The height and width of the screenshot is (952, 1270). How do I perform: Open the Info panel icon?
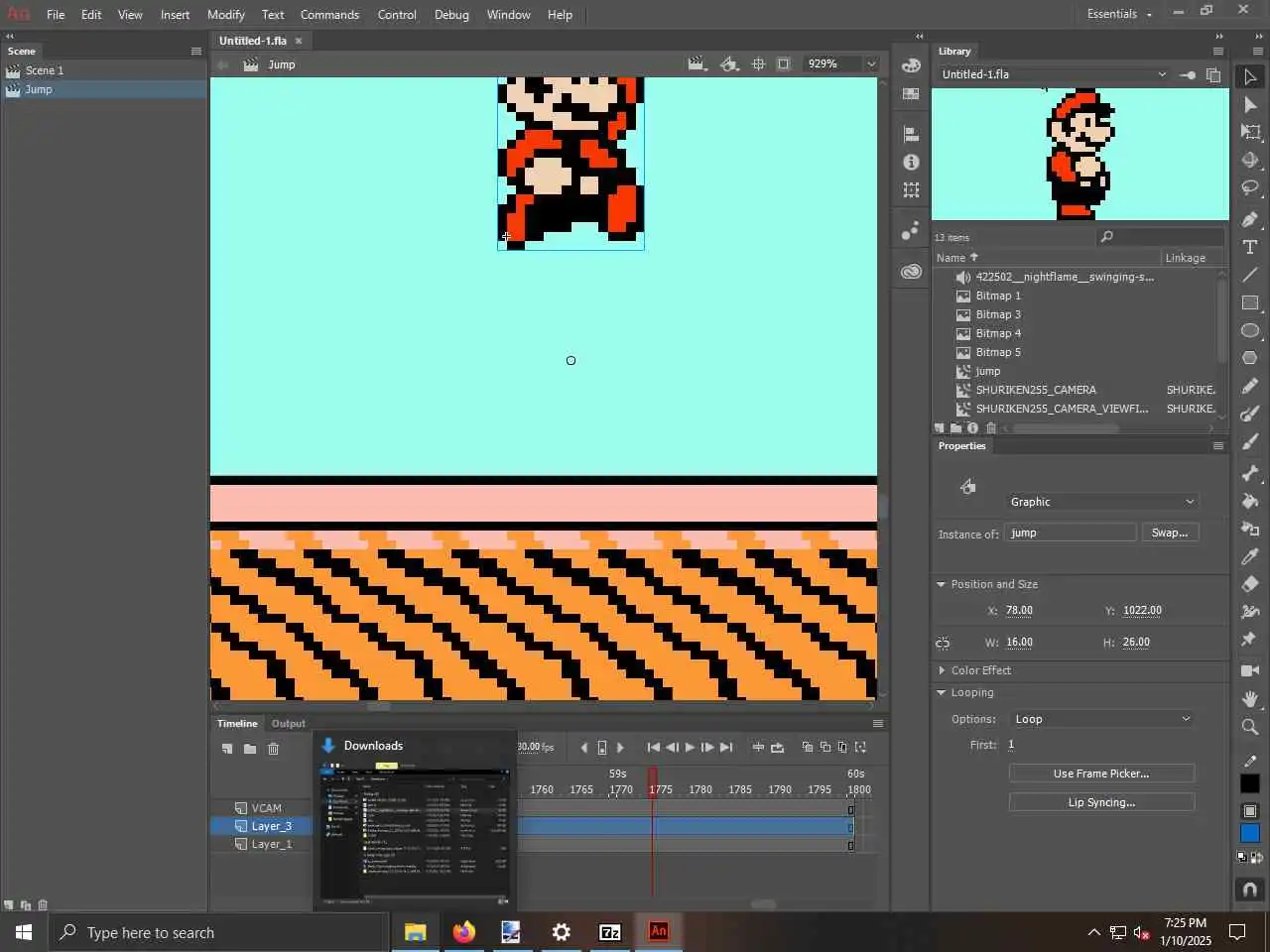(x=911, y=162)
